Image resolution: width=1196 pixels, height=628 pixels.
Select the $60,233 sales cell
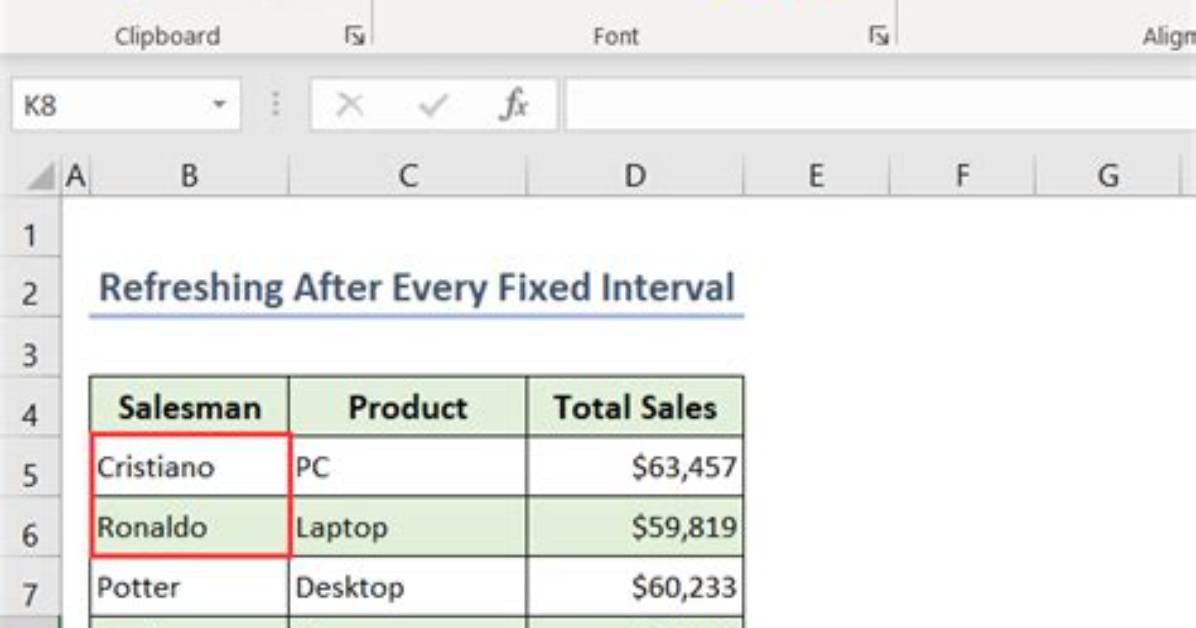(635, 587)
